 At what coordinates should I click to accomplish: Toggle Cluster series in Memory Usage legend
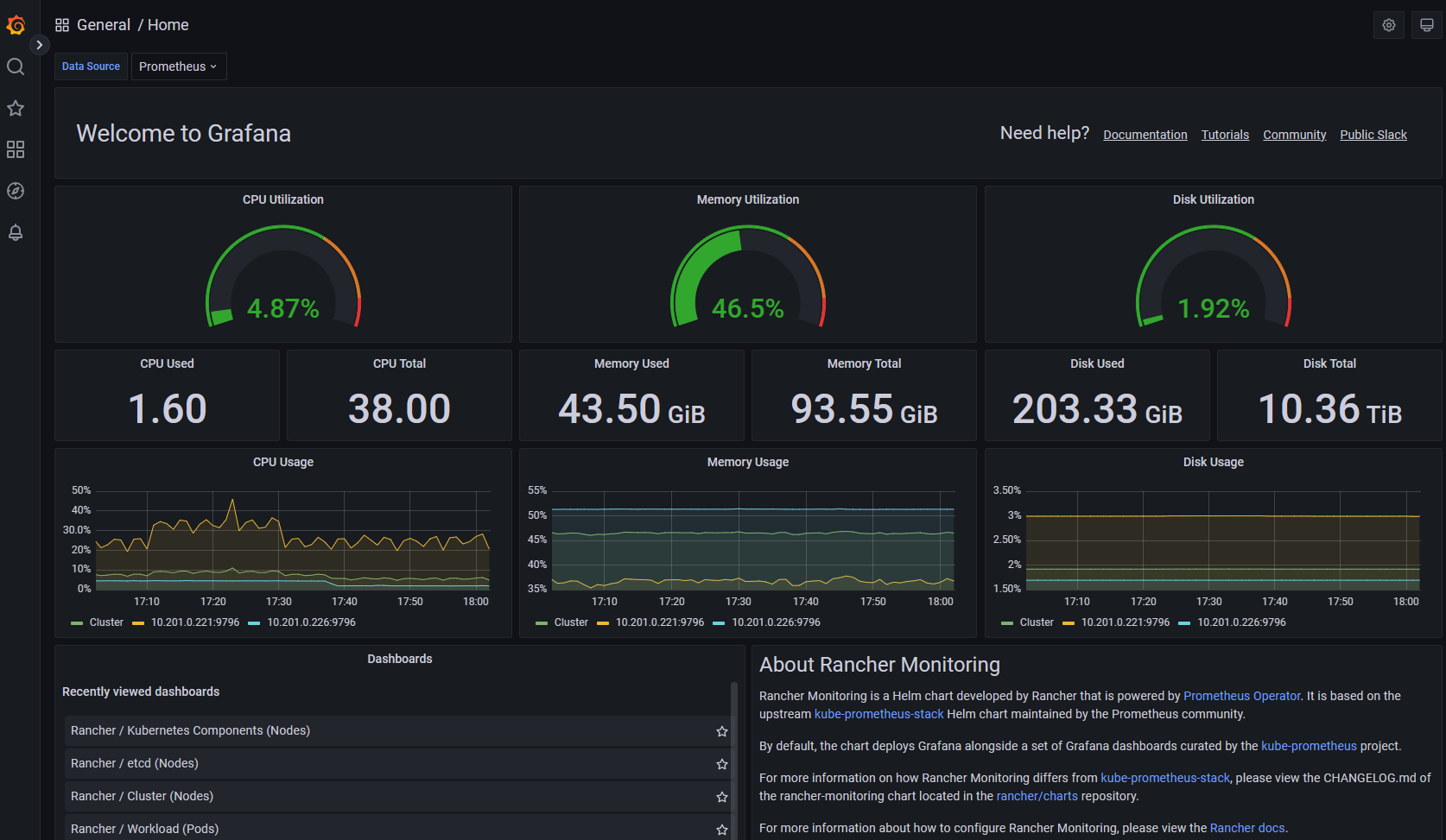(571, 622)
